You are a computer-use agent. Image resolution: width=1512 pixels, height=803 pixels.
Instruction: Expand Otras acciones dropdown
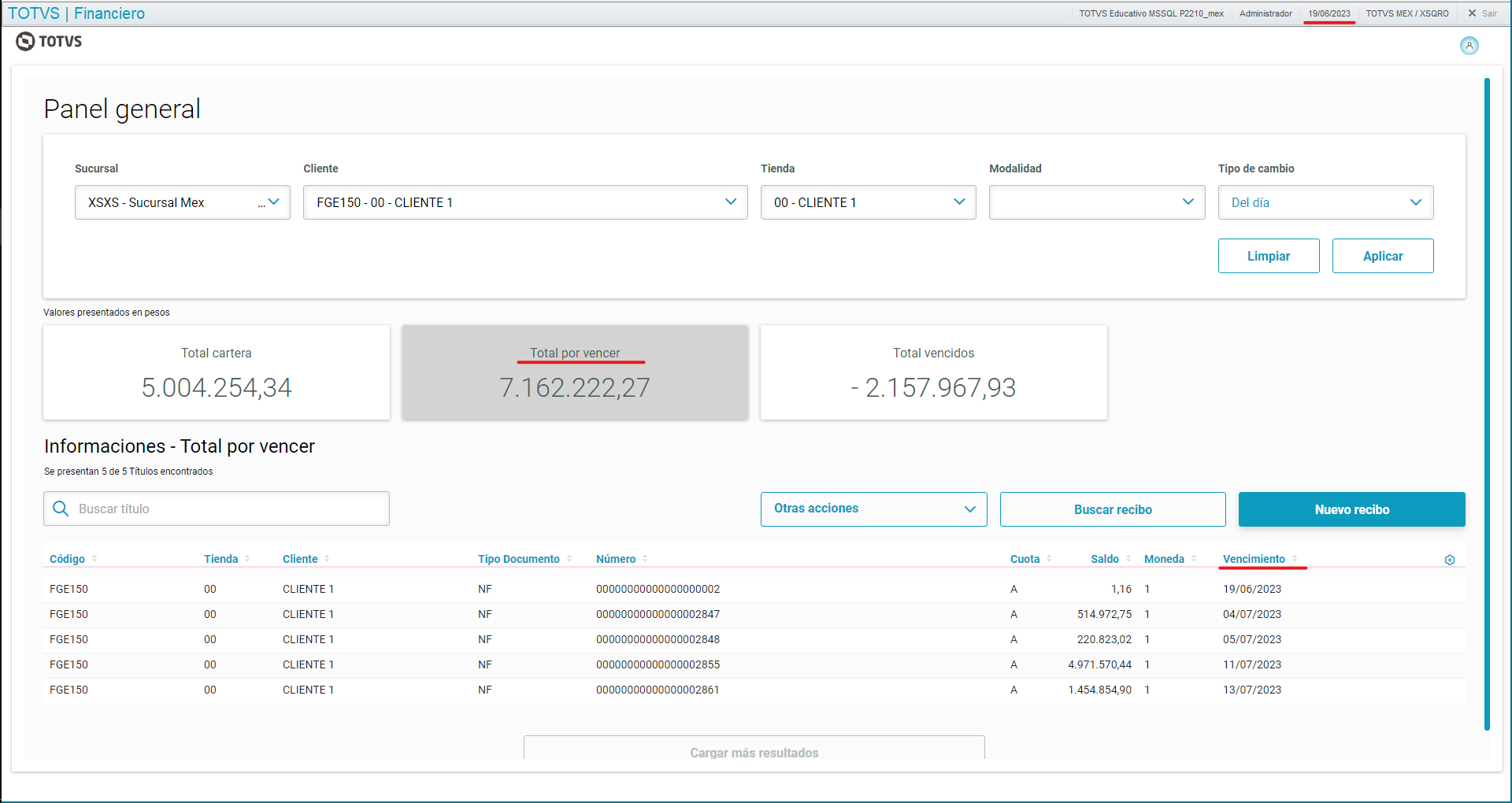click(874, 509)
